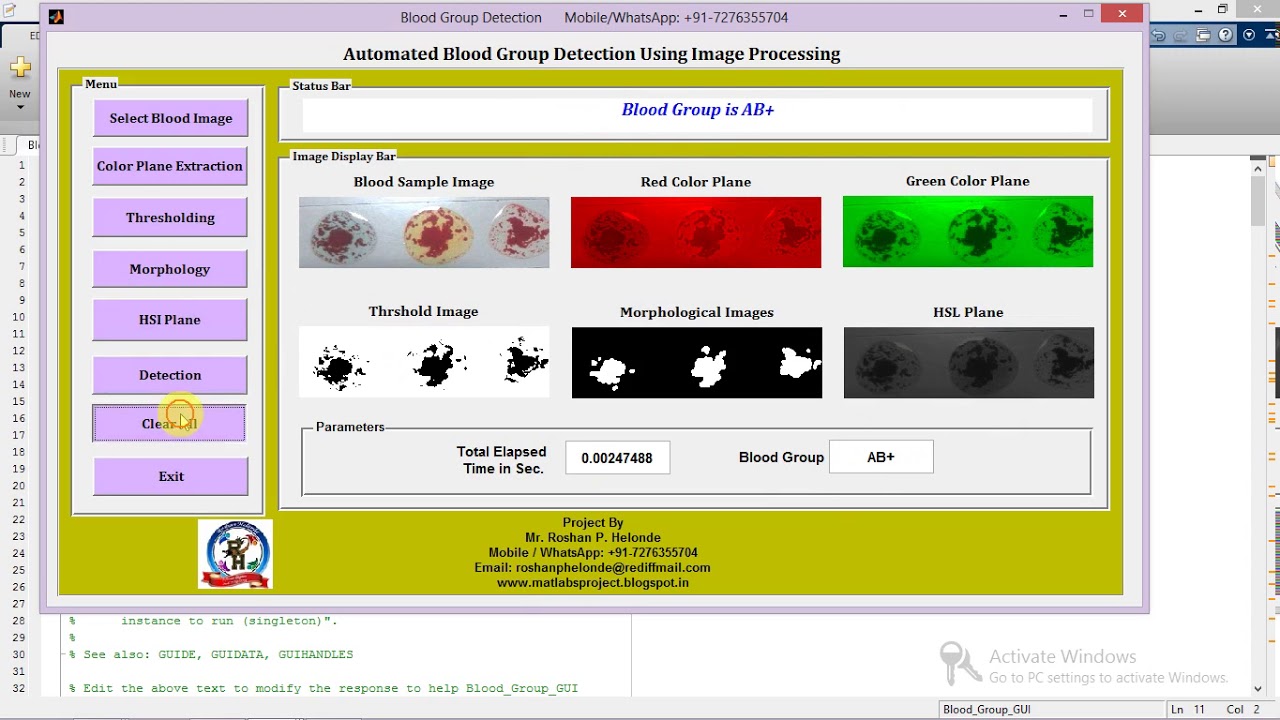Screen dimensions: 1280x720
Task: Minimize the Blood Group Detection window
Action: pos(1063,15)
